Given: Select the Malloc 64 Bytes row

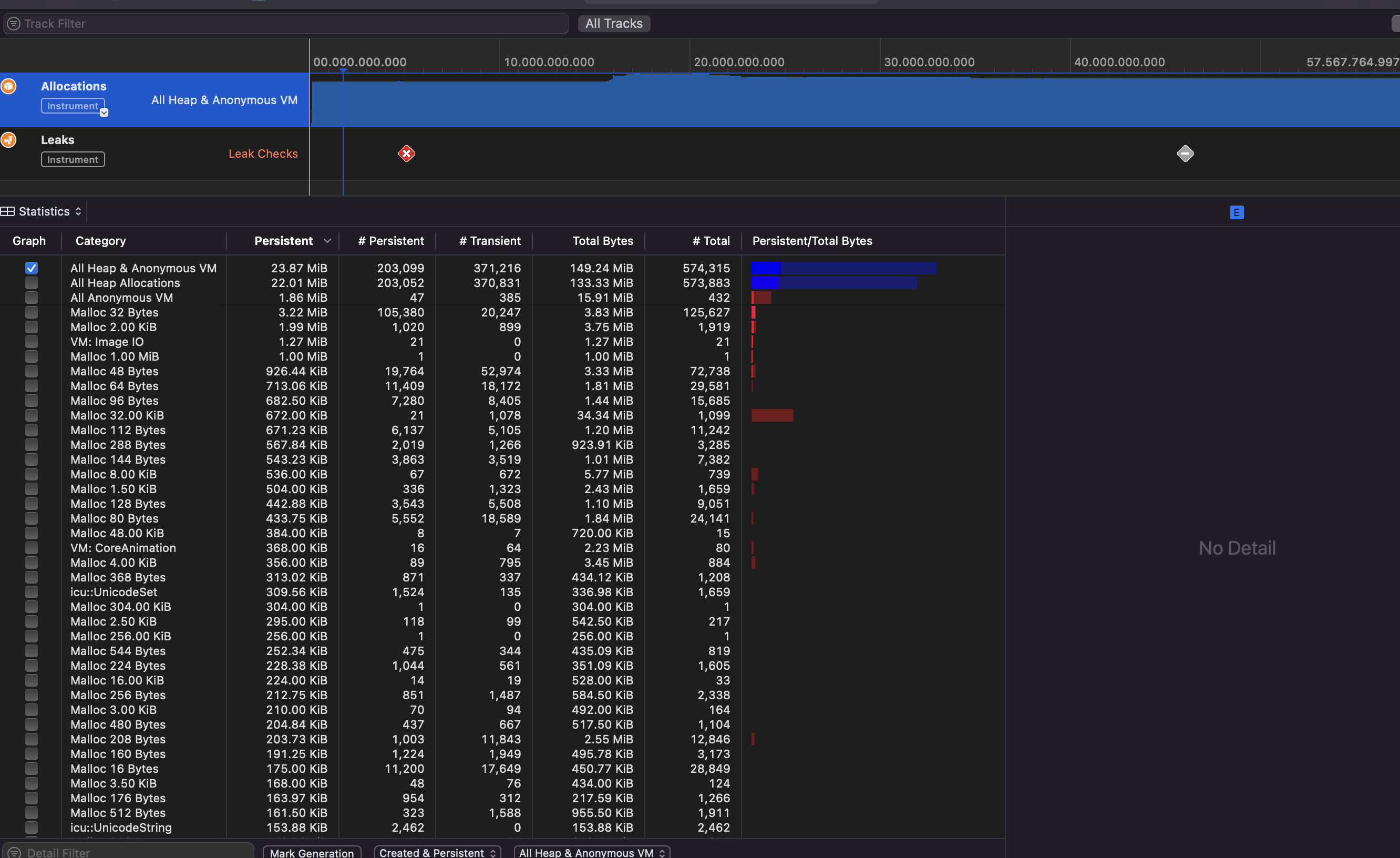Looking at the screenshot, I should click(502, 386).
